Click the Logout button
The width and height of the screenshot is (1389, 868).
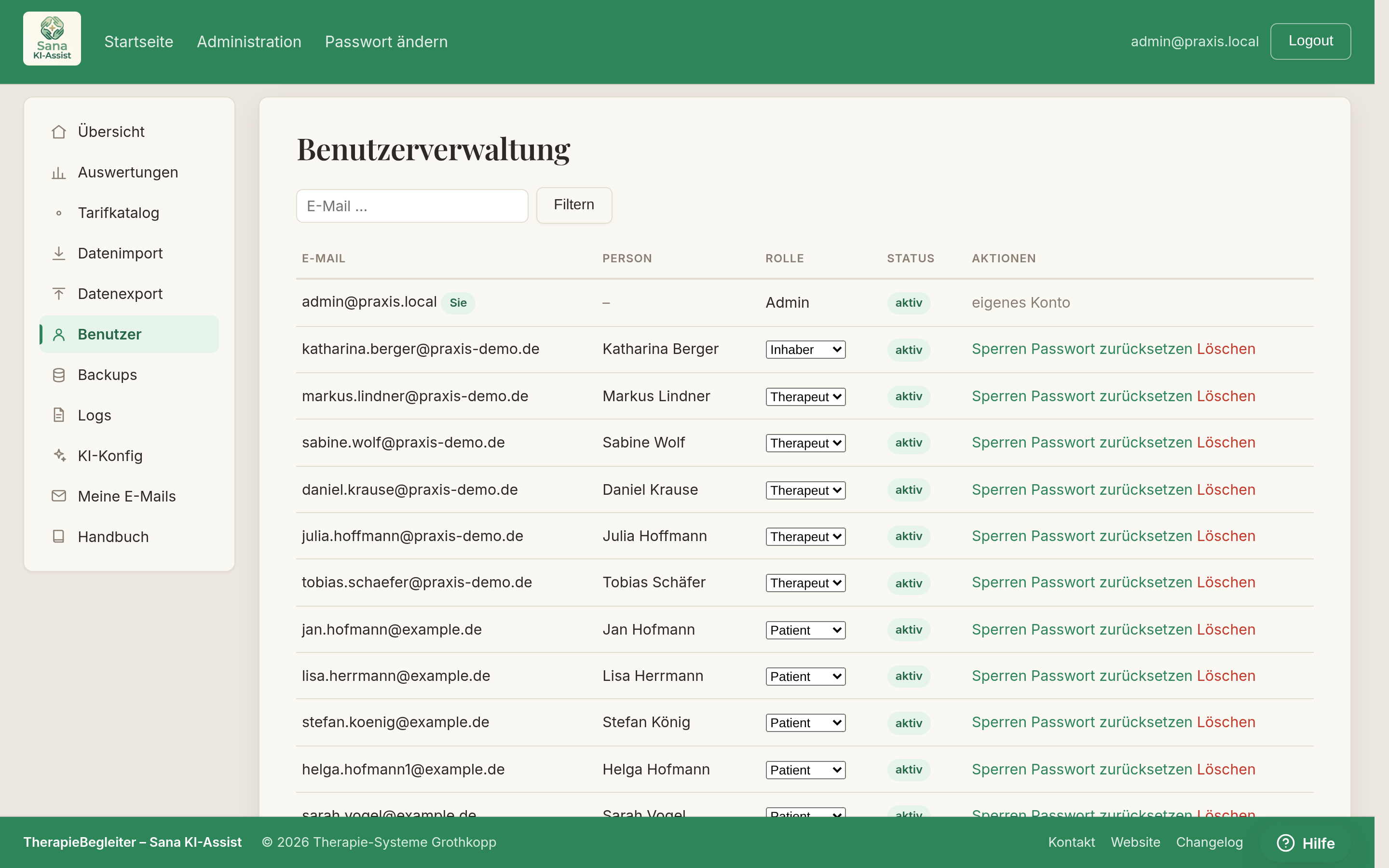[1310, 41]
